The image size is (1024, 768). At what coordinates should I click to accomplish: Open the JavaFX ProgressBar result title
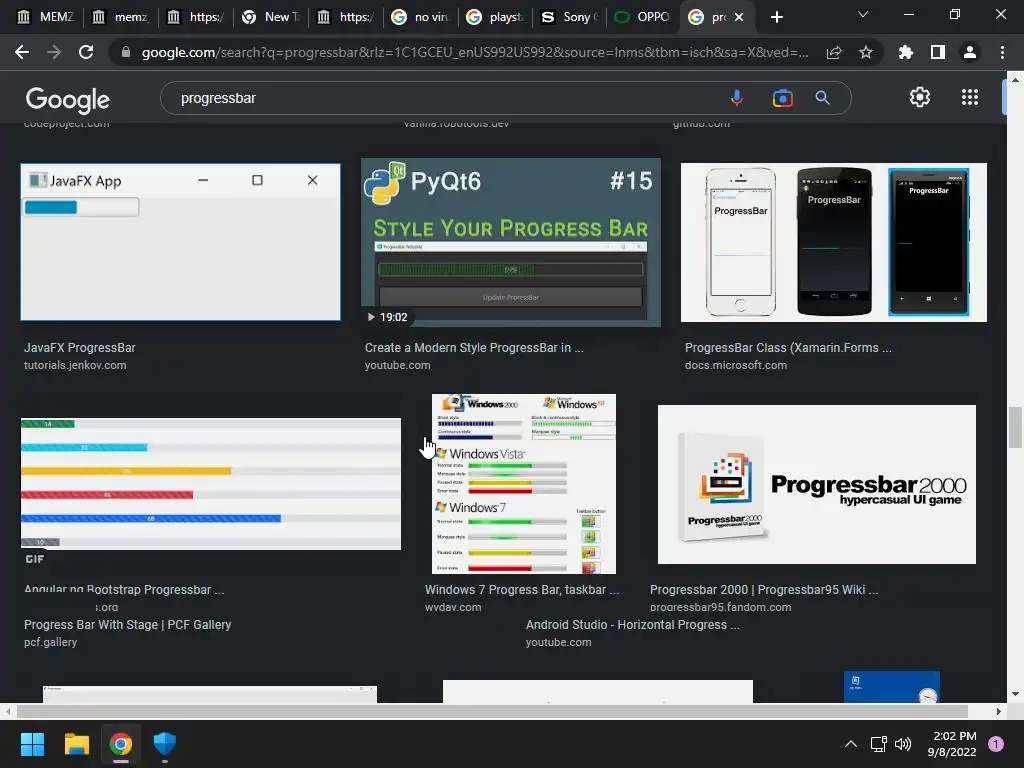(80, 347)
